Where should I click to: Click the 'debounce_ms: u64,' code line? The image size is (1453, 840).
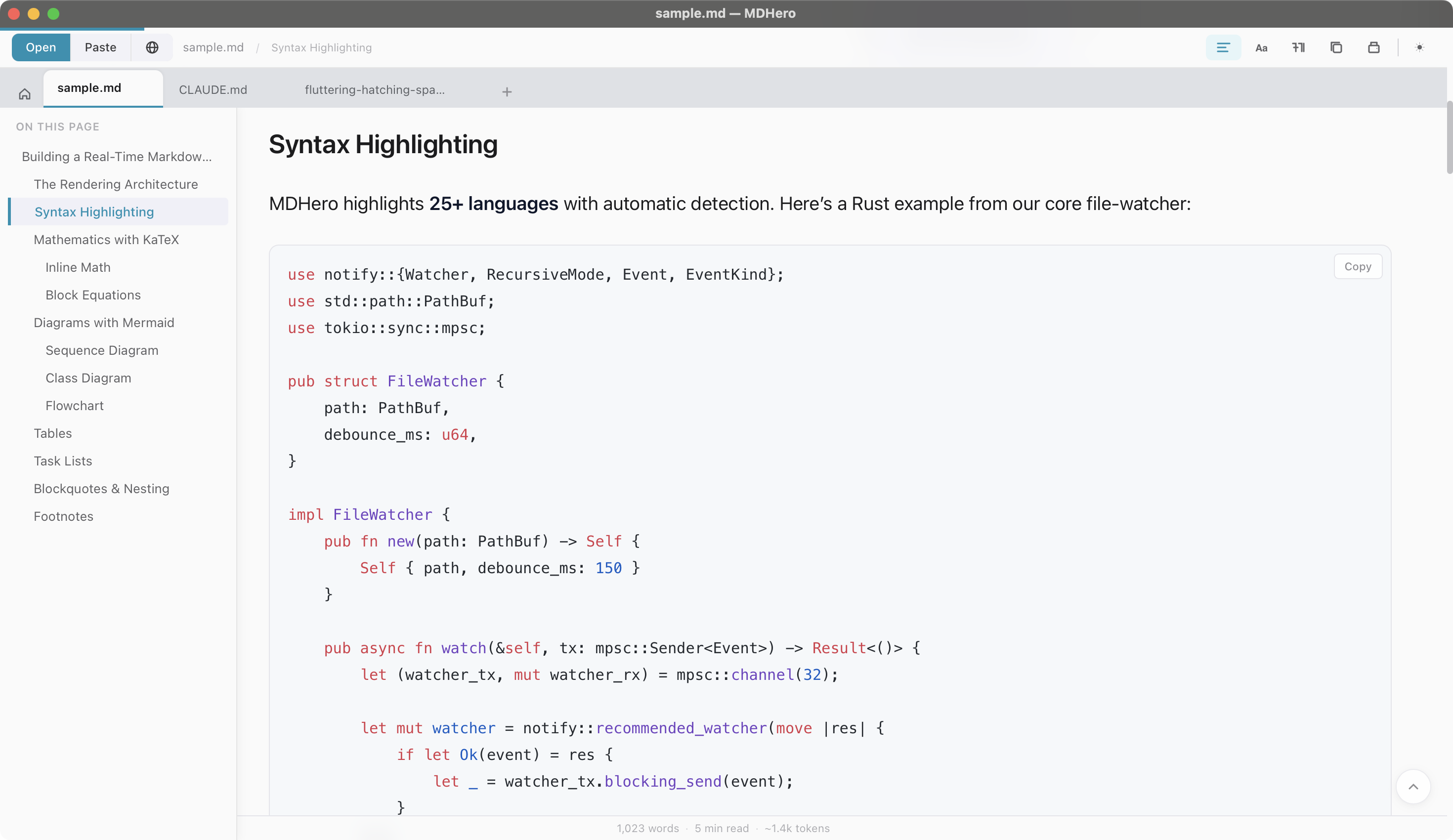pos(399,434)
